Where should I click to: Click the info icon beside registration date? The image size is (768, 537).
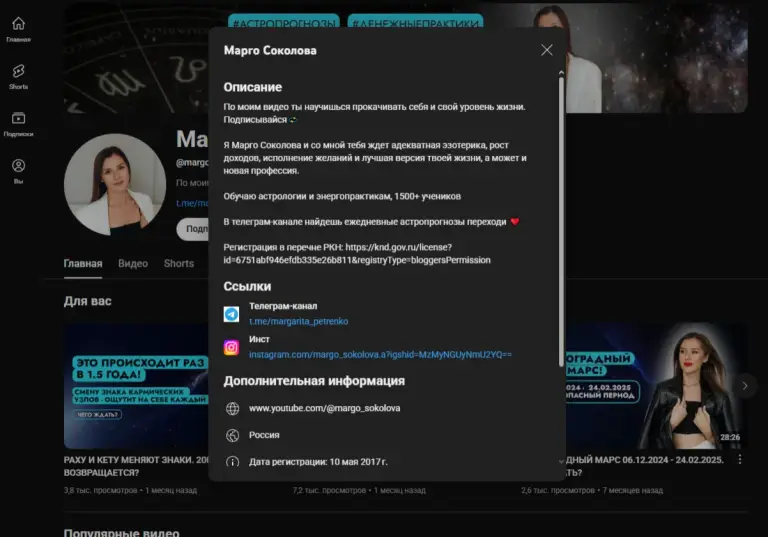233,462
